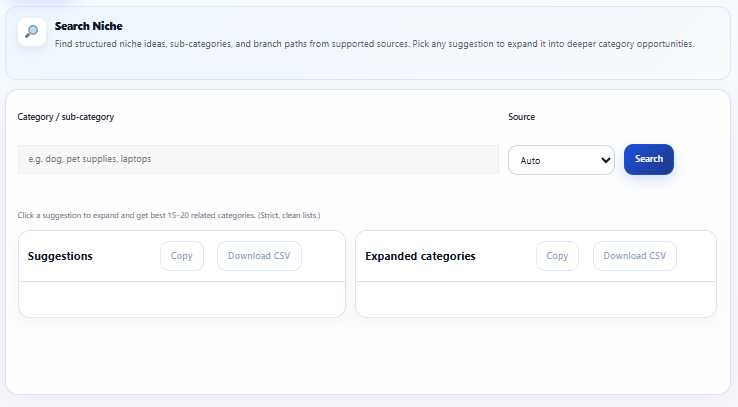Download the Suggestions list as CSV

(259, 256)
